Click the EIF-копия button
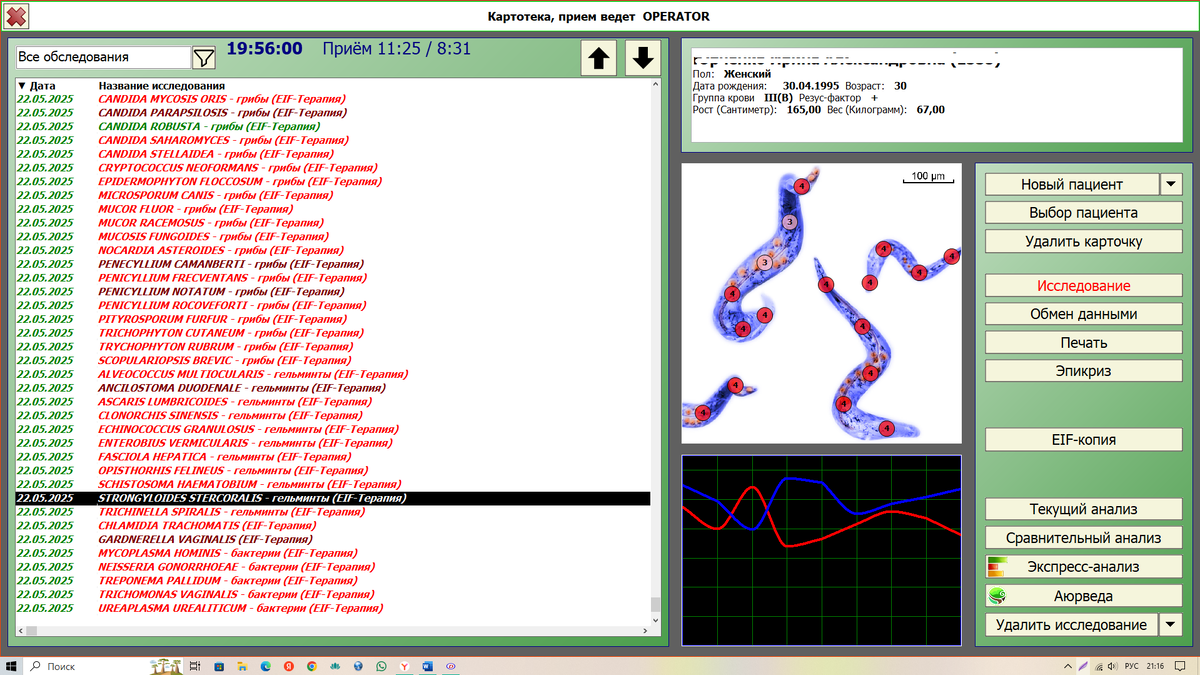Image resolution: width=1200 pixels, height=675 pixels. coord(1084,439)
